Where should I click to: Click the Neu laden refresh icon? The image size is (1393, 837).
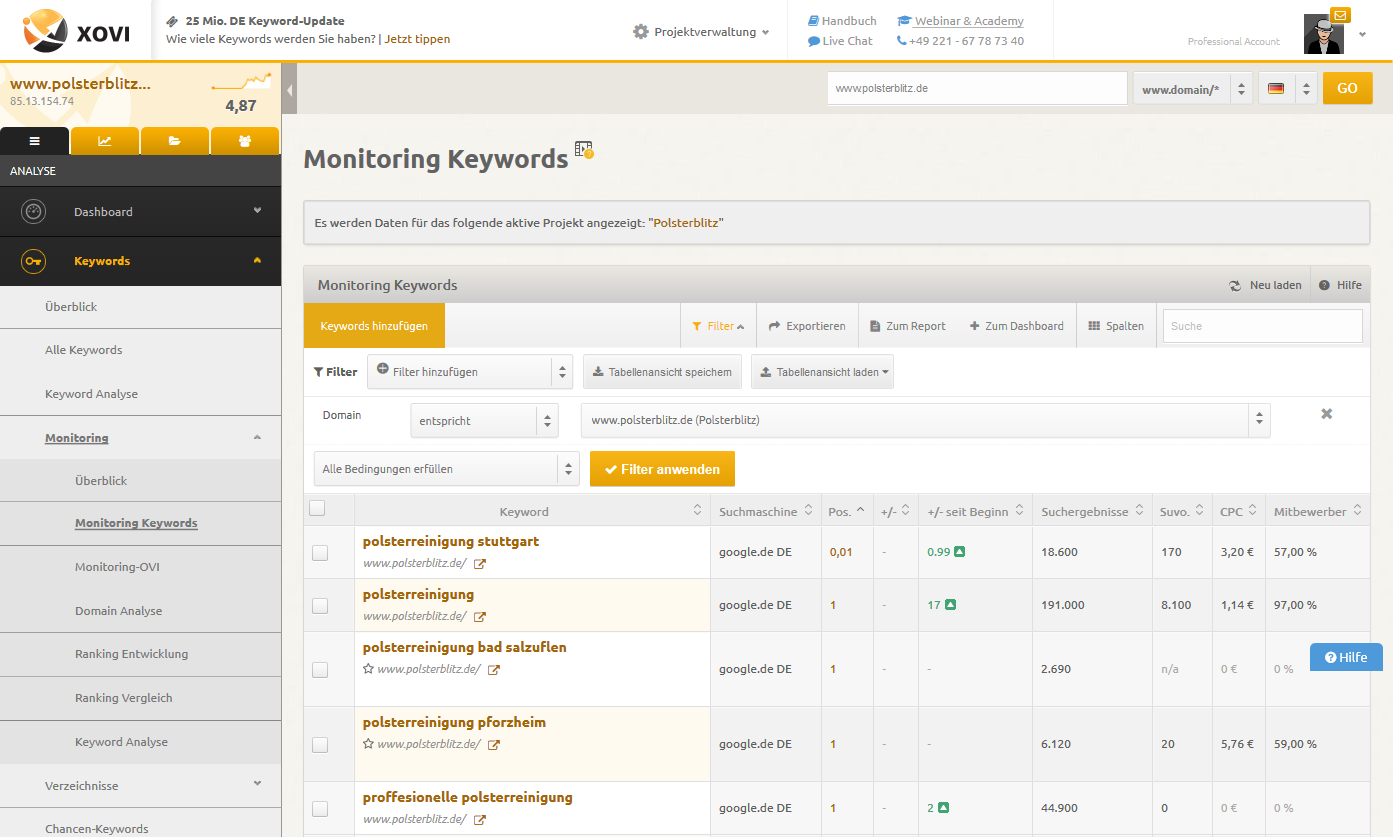1235,286
